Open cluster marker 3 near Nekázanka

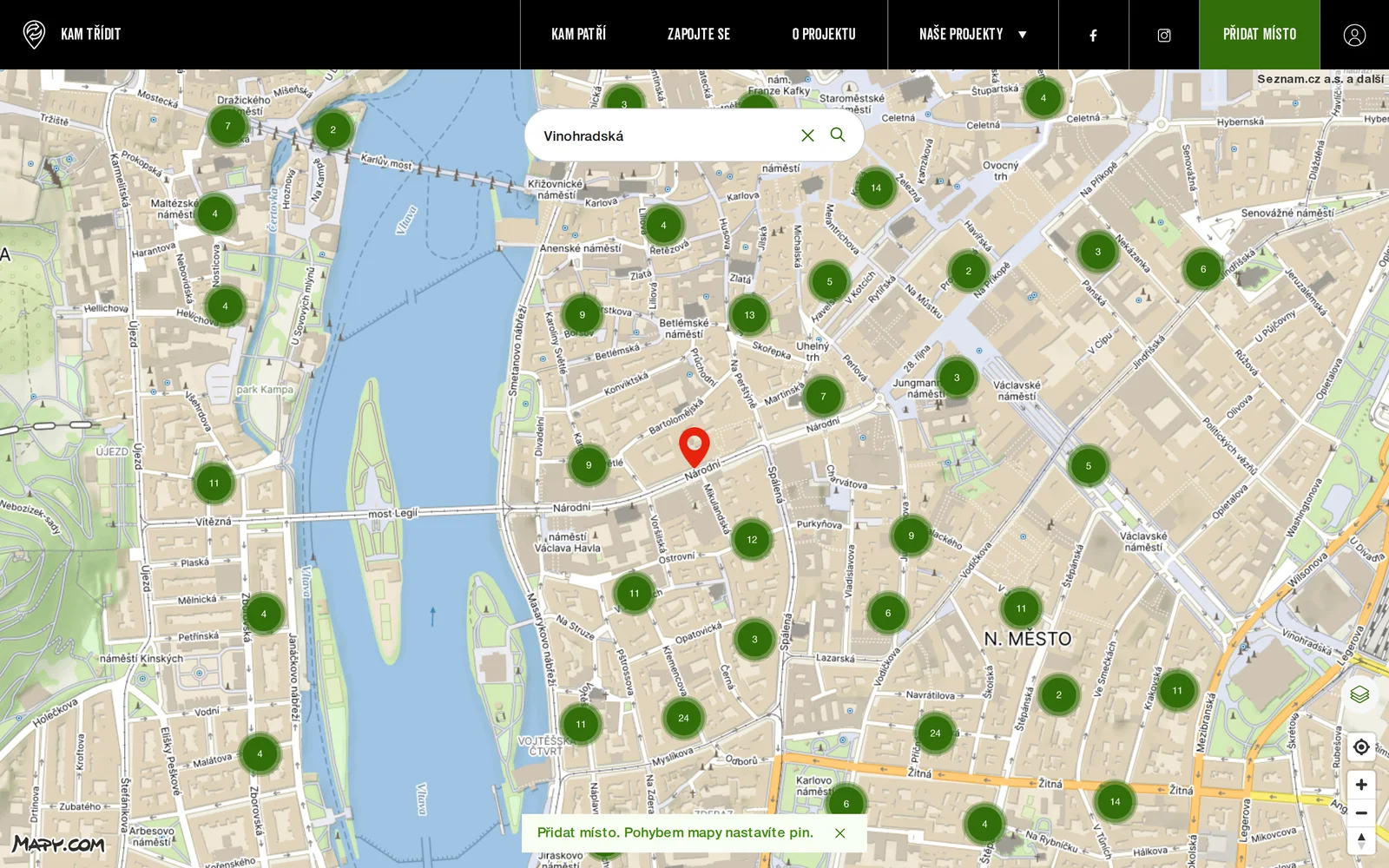[1097, 252]
